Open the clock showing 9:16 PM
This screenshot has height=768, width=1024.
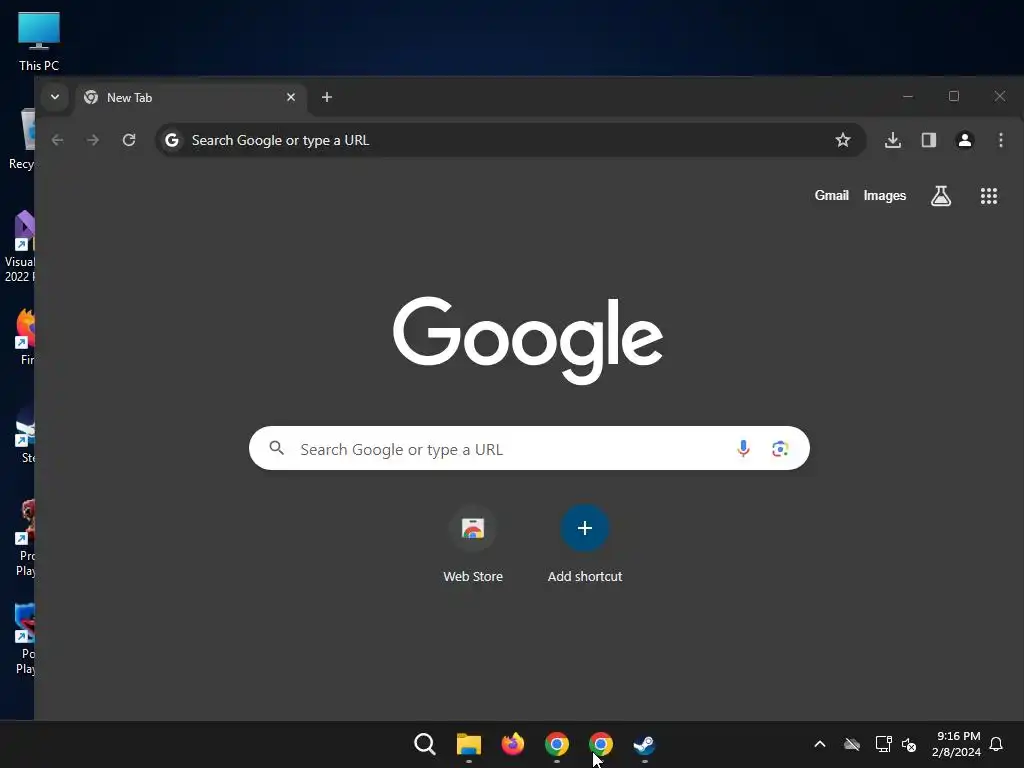coord(957,744)
